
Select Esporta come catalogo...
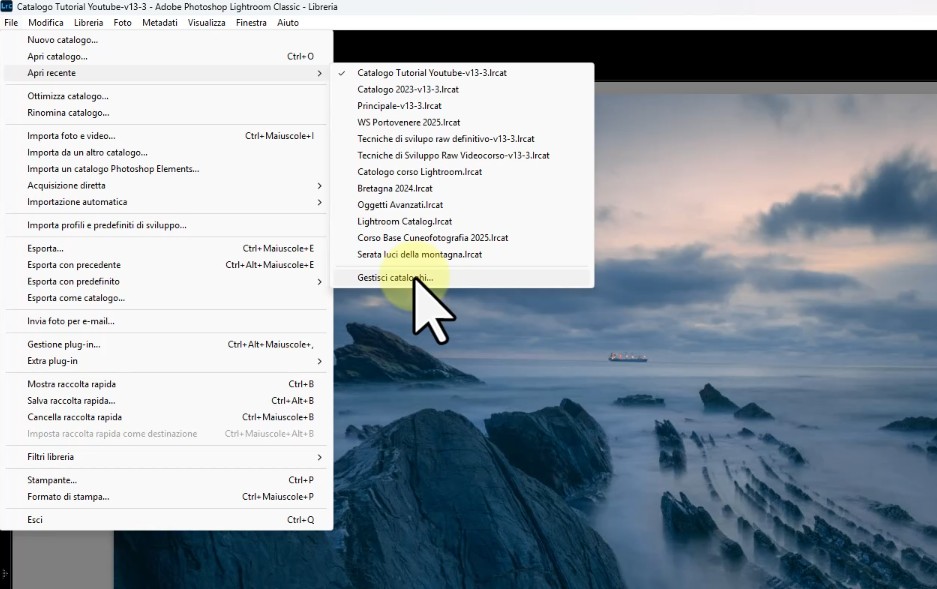[166, 298]
